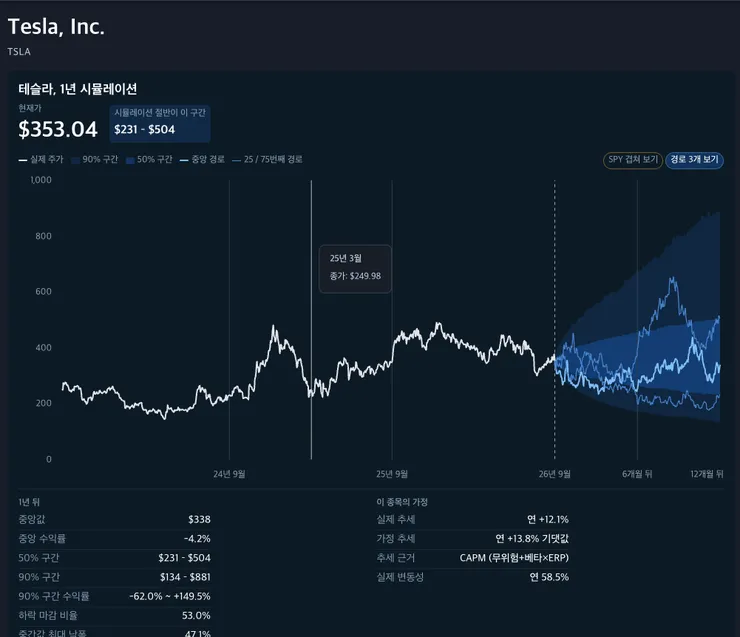The width and height of the screenshot is (740, 637).
Task: Click the 하락 마감 비율 53.0% value
Action: point(196,616)
